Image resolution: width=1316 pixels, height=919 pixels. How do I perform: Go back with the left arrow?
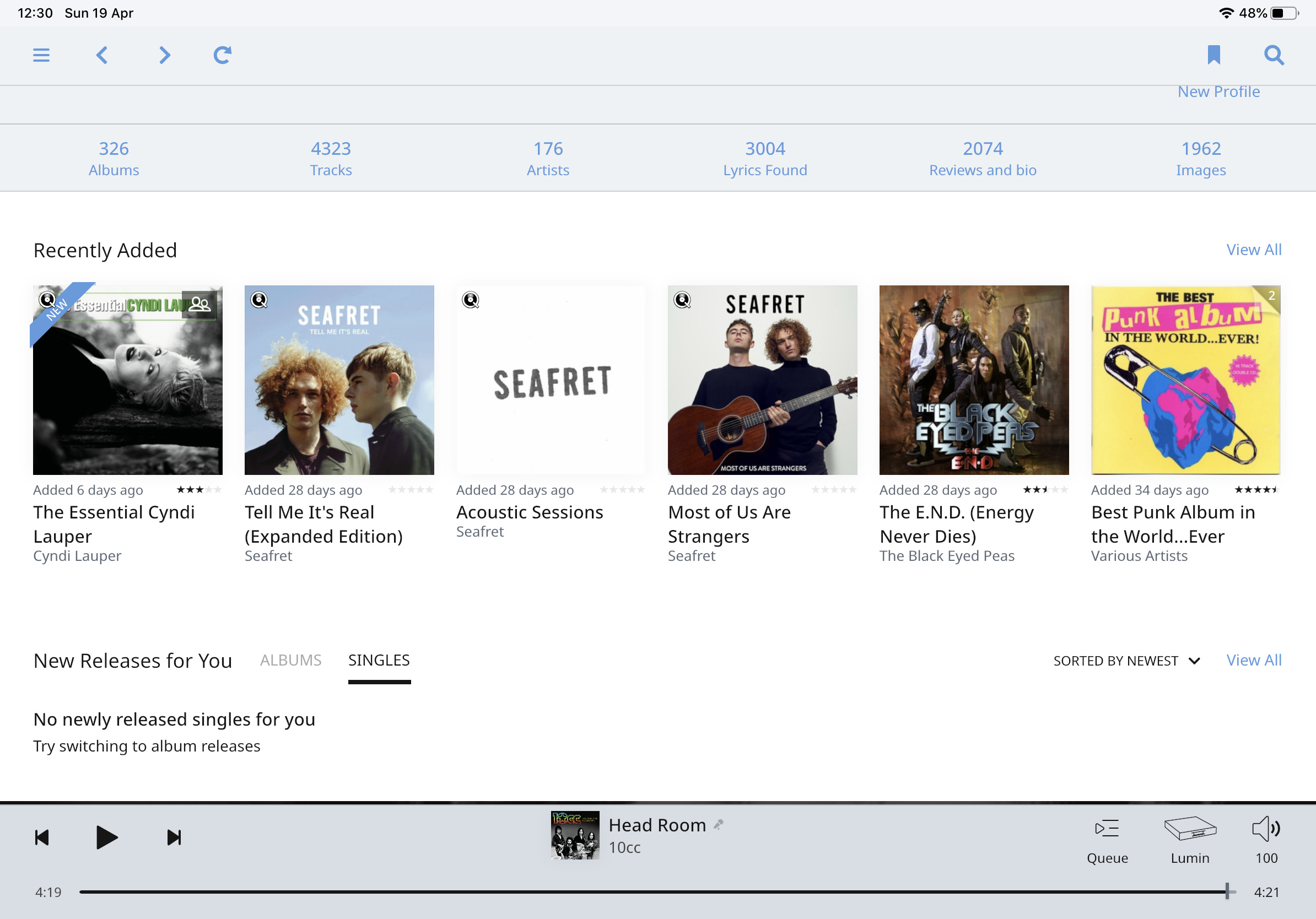tap(102, 55)
